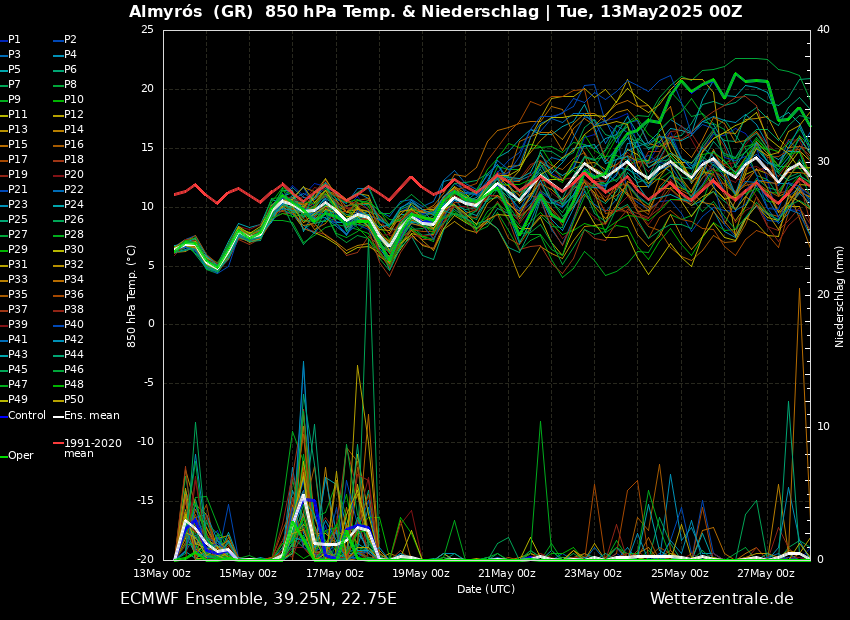Select the P50 legend entry
The width and height of the screenshot is (850, 620).
click(x=74, y=400)
